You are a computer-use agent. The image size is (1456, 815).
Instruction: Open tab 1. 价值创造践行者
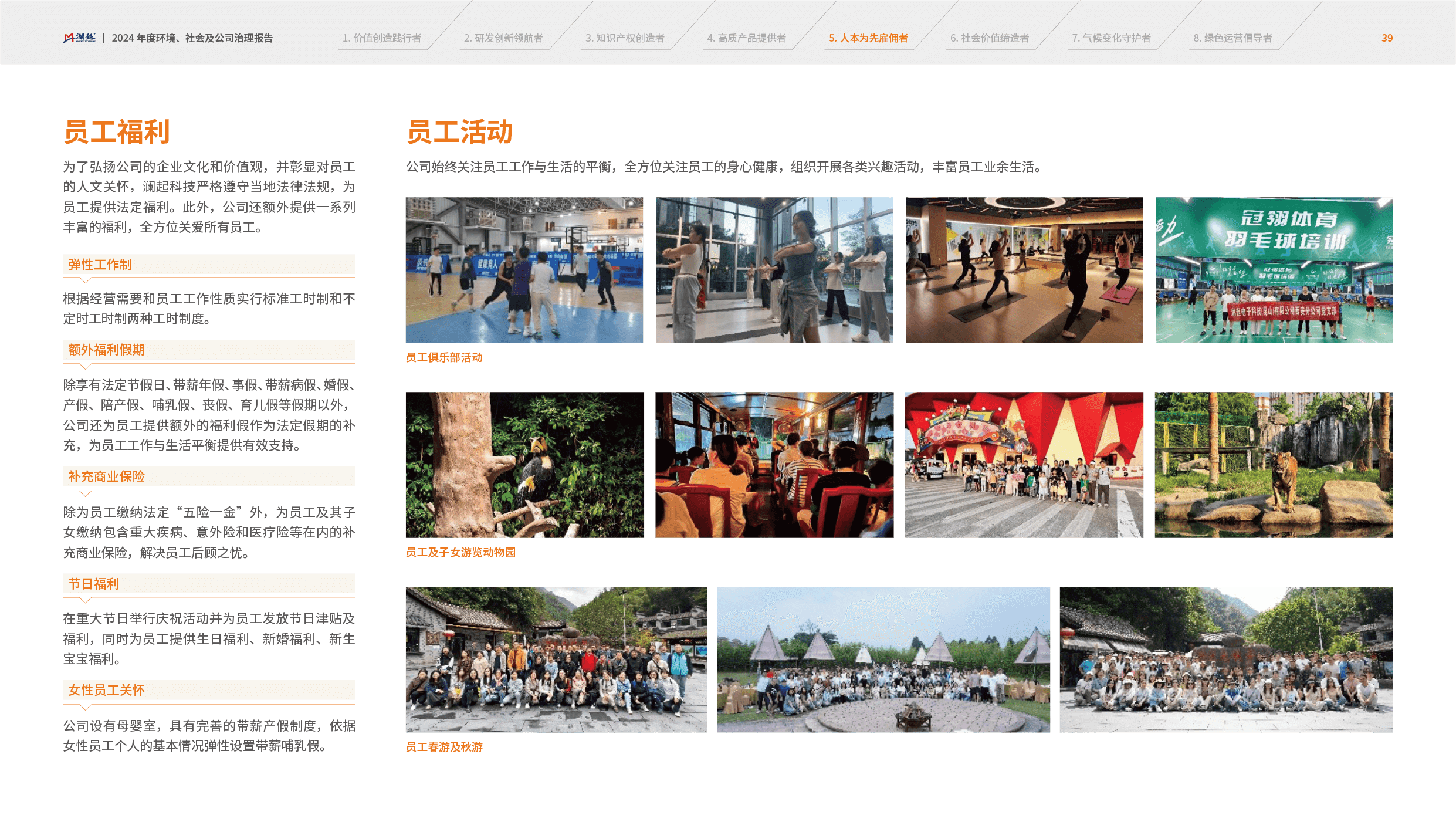(382, 38)
